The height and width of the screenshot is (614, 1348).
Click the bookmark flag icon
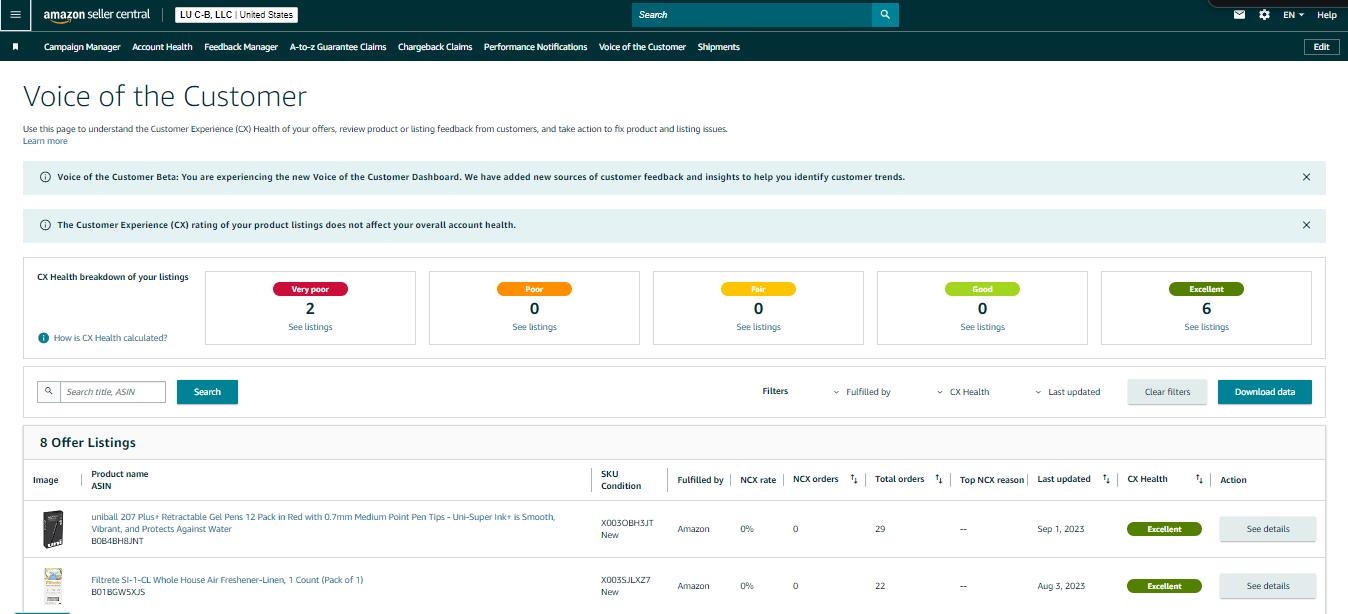coord(15,47)
